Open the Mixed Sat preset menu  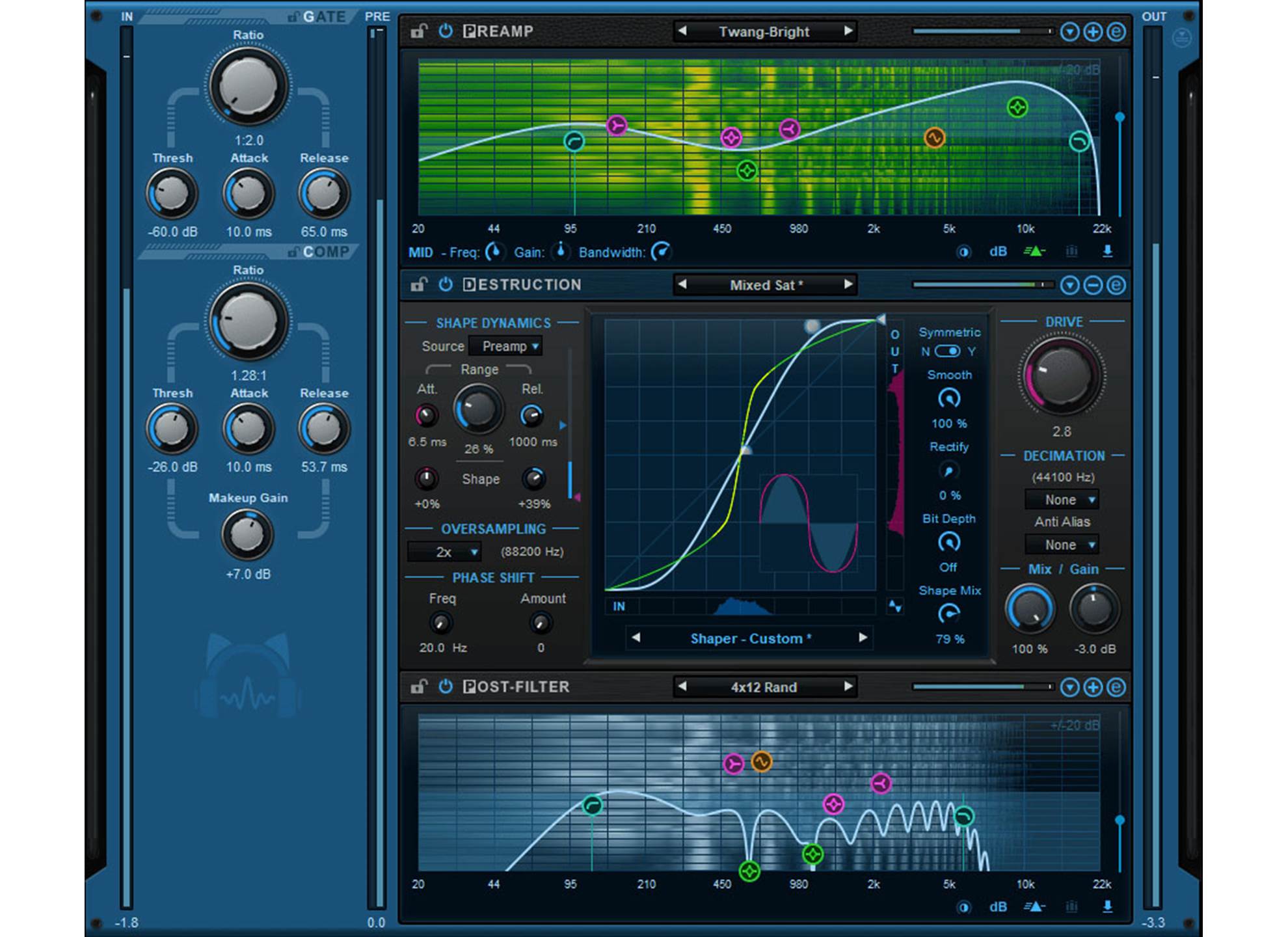[x=766, y=285]
